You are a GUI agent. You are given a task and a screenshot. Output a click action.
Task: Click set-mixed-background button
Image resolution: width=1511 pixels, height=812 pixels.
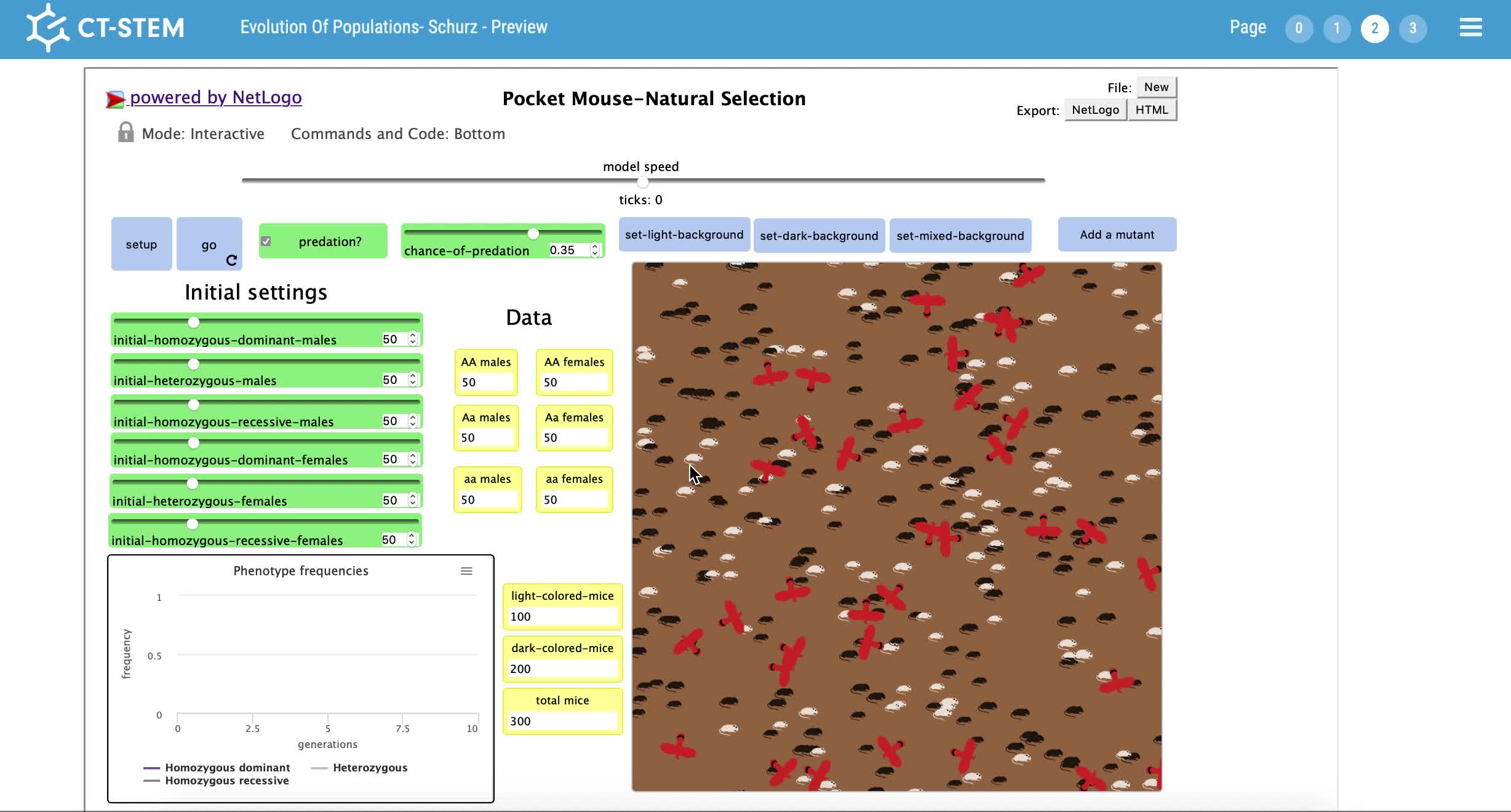960,236
